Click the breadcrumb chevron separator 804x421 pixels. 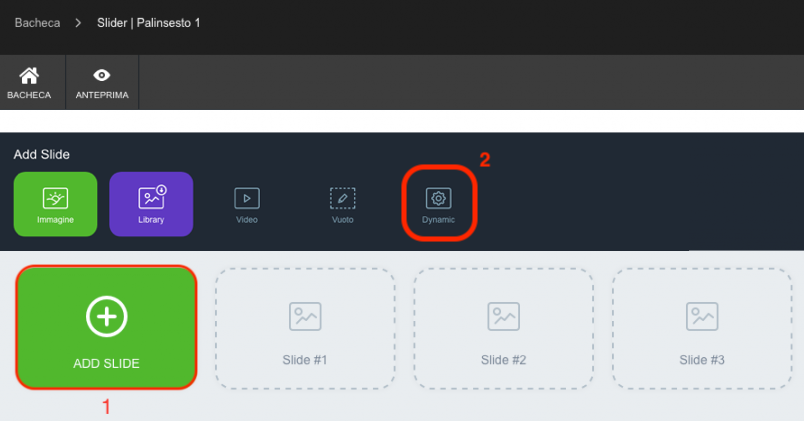pos(78,23)
